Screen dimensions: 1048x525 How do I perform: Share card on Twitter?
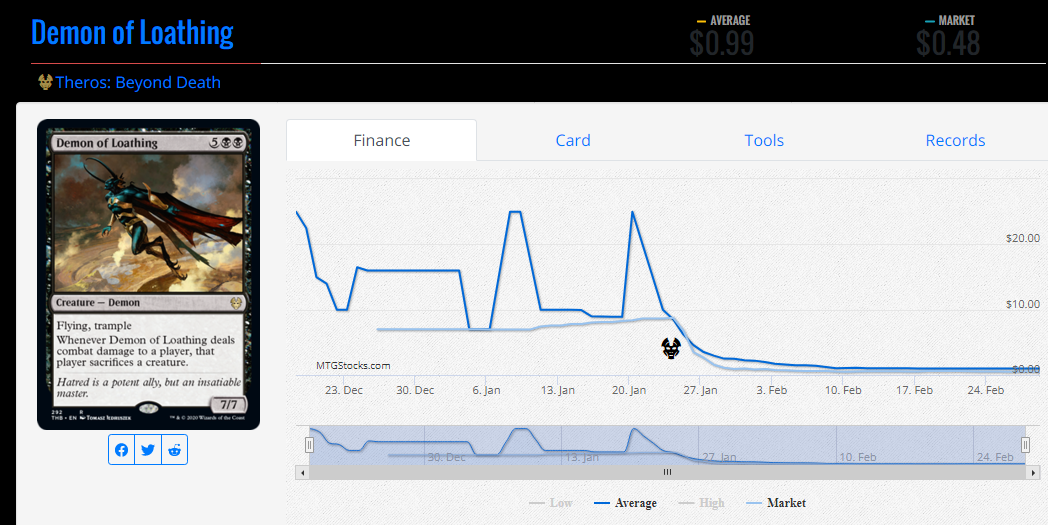tap(148, 449)
